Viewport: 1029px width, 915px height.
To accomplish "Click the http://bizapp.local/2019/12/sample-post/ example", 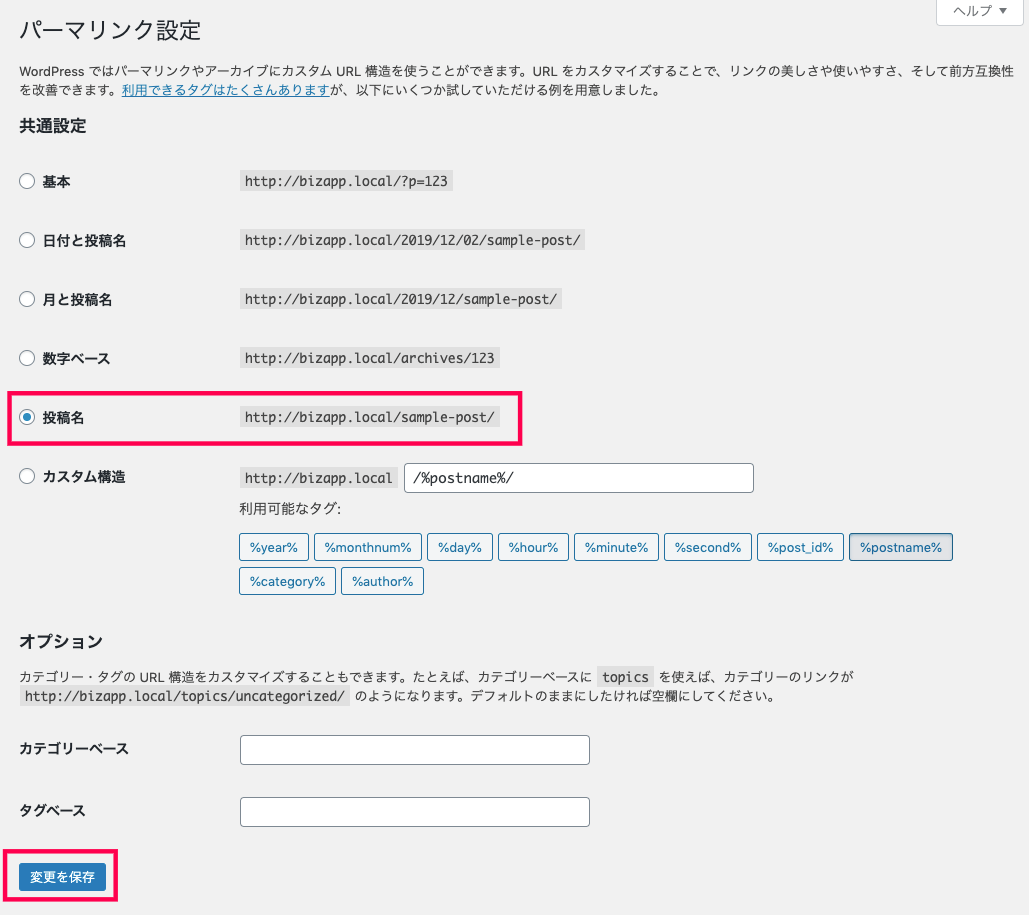I will point(400,299).
